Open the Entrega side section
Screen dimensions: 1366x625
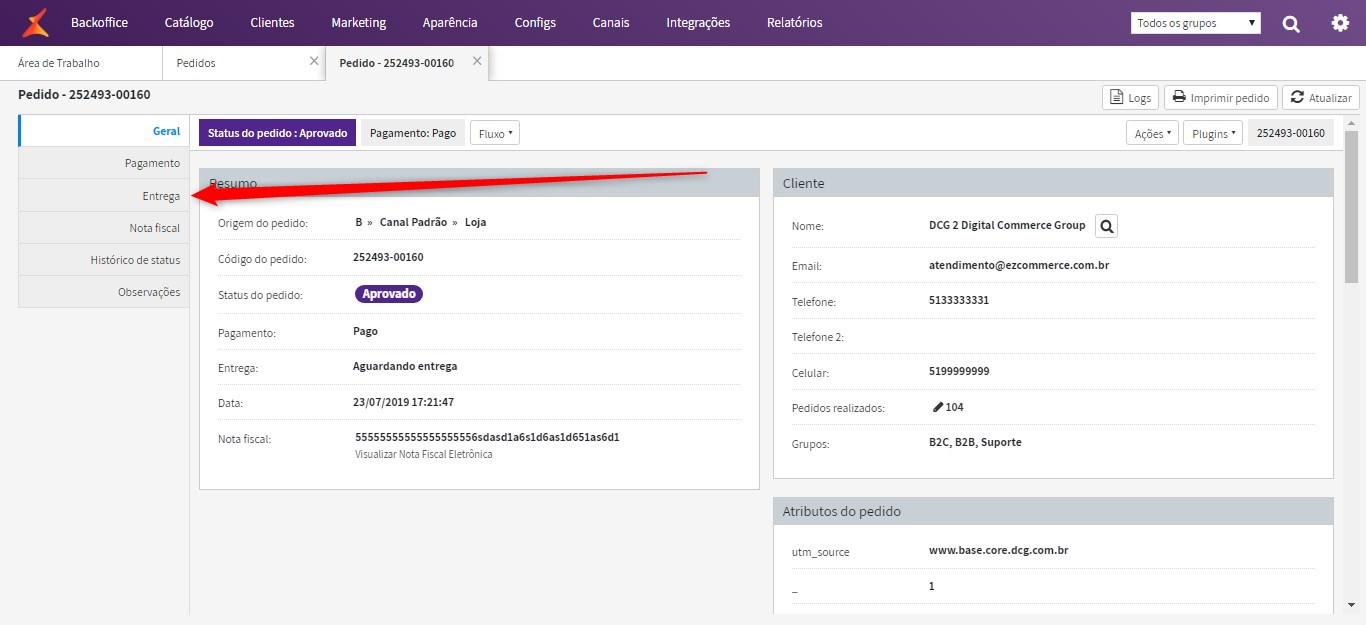tap(104, 196)
